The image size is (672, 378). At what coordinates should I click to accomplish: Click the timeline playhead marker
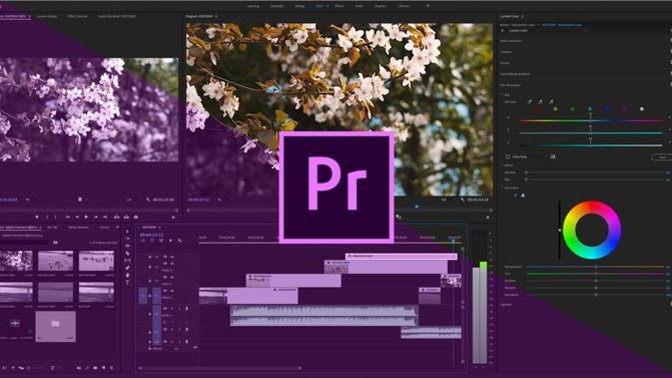point(453,242)
